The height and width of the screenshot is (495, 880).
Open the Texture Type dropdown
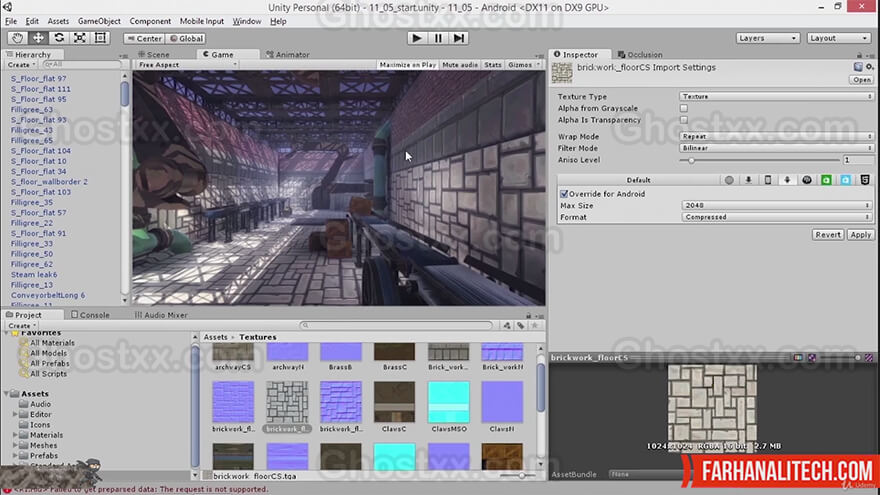[x=776, y=97]
